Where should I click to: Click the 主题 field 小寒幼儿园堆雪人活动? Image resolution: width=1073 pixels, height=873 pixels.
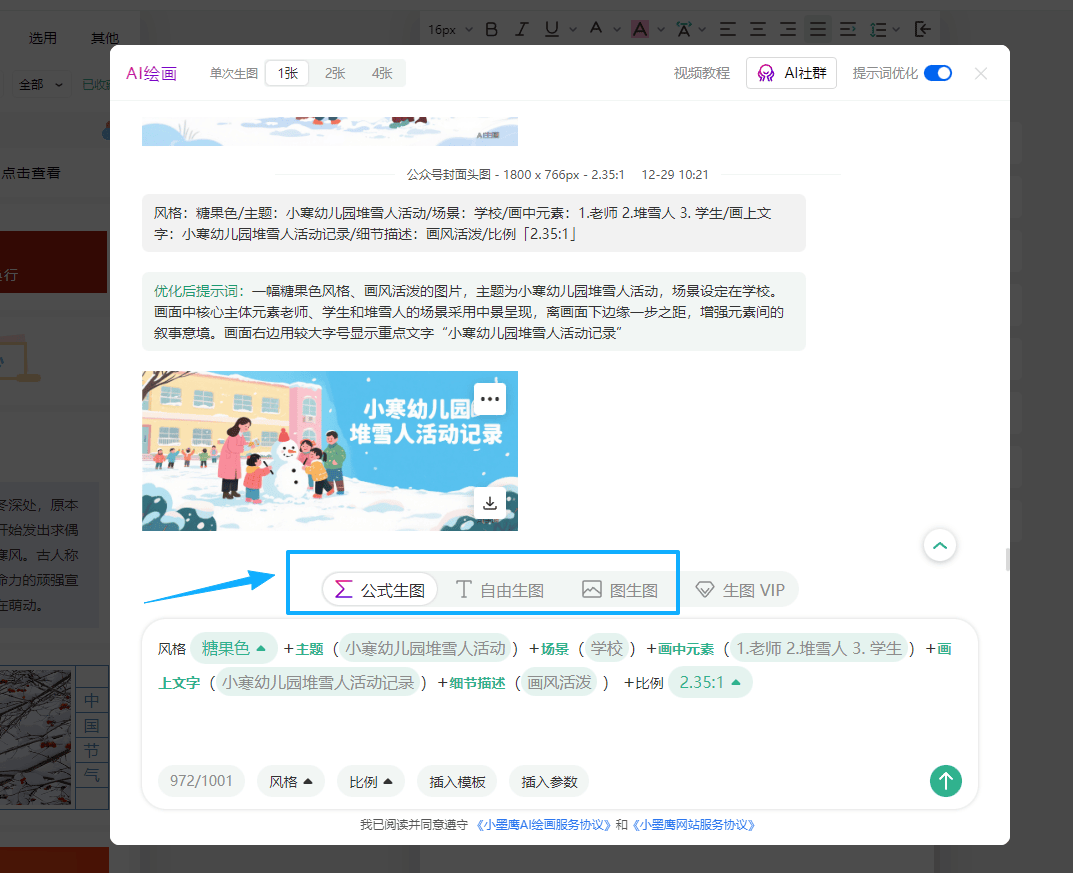point(425,648)
